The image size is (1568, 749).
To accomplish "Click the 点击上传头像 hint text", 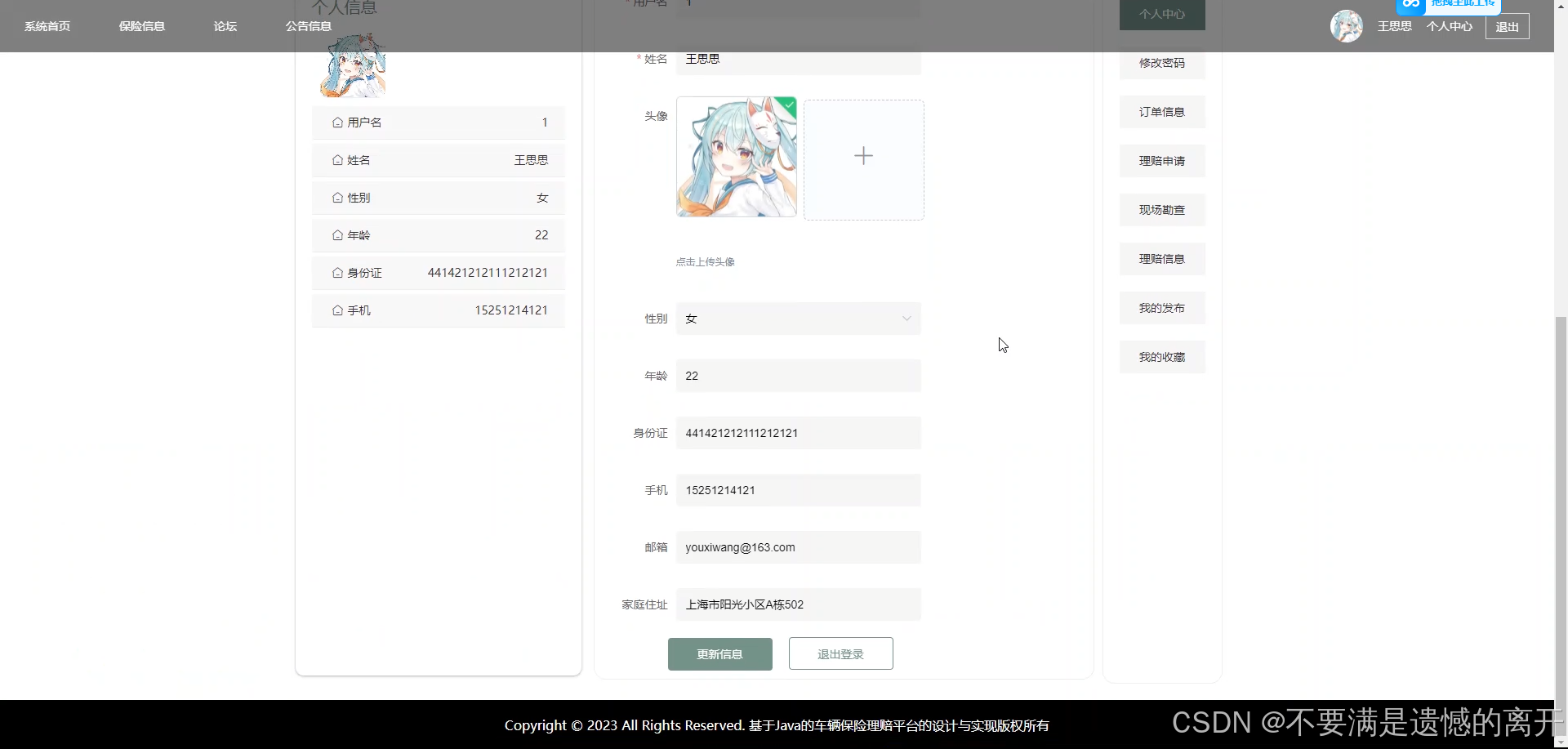I will [x=705, y=262].
